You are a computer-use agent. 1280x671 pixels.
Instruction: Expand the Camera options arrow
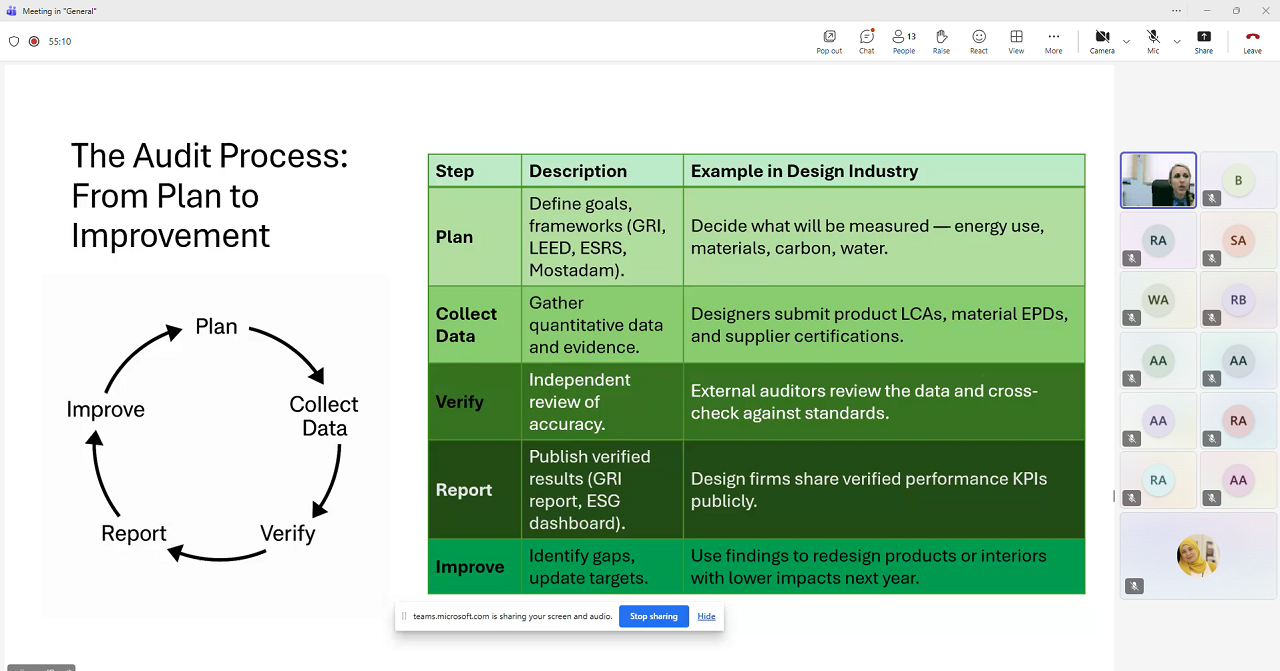tap(1126, 42)
